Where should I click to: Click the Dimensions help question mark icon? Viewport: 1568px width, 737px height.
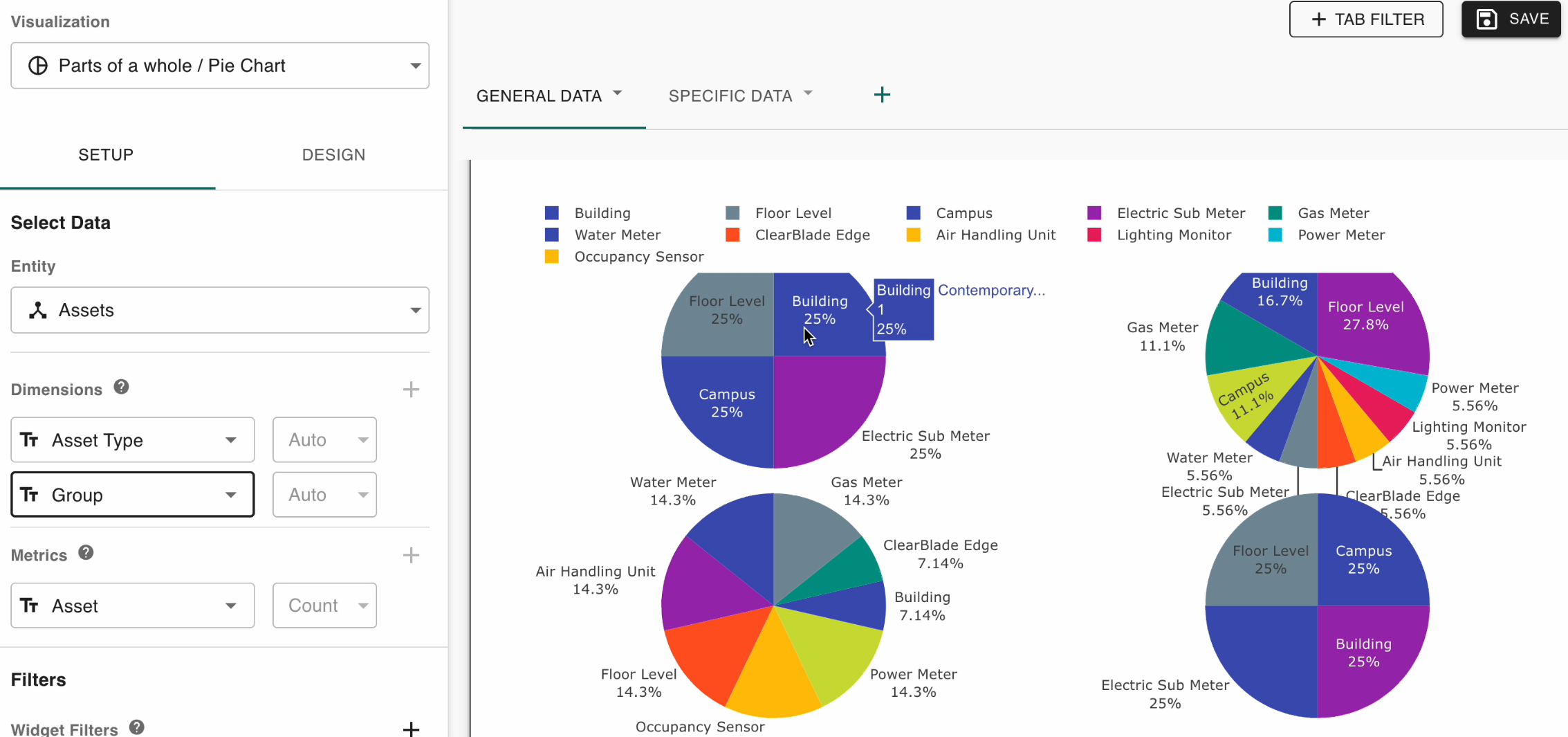tap(122, 388)
